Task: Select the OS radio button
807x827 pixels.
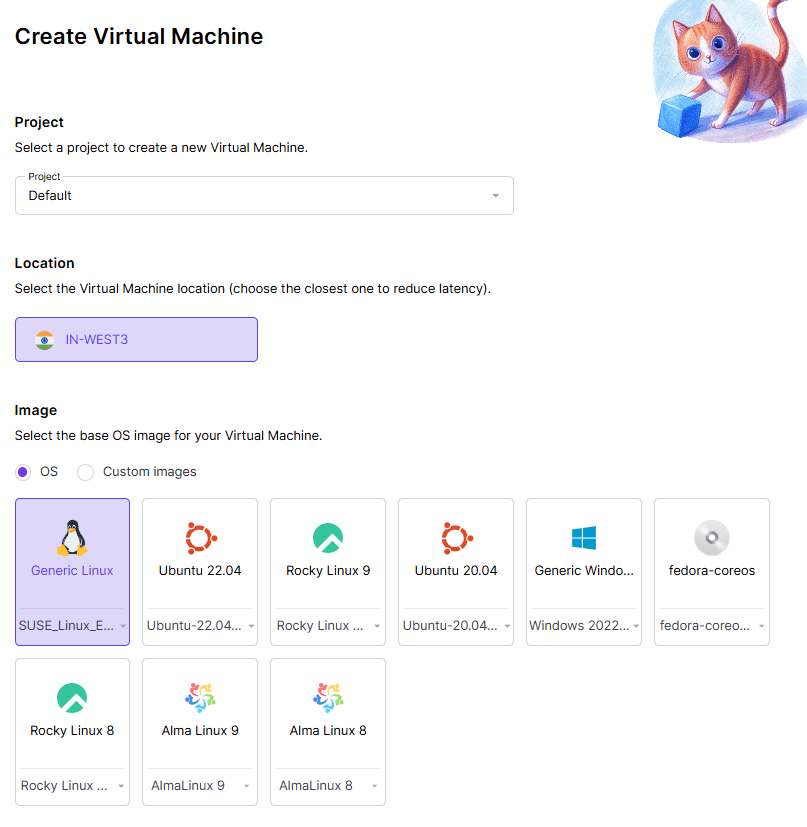Action: 24,471
